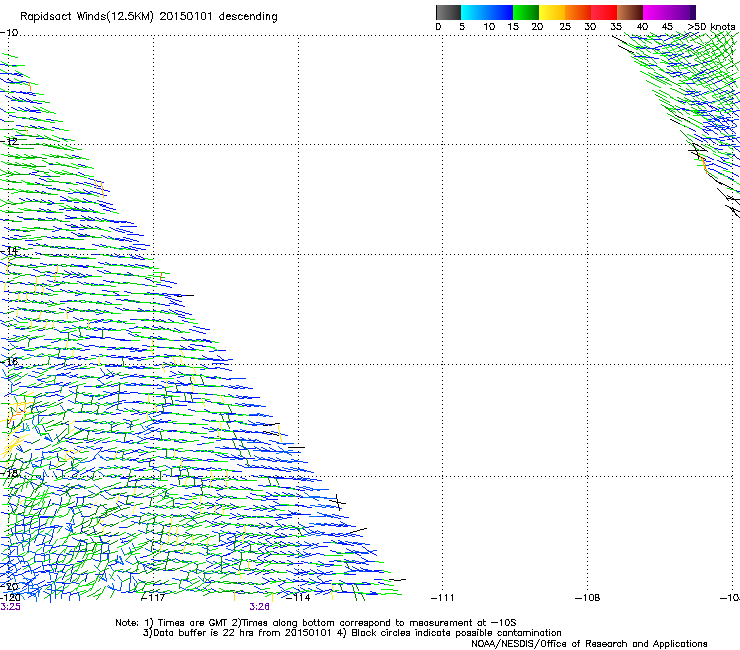Click the '-10' latitude label on left axis
Image resolution: width=740 pixels, height=650 pixels.
click(9, 33)
